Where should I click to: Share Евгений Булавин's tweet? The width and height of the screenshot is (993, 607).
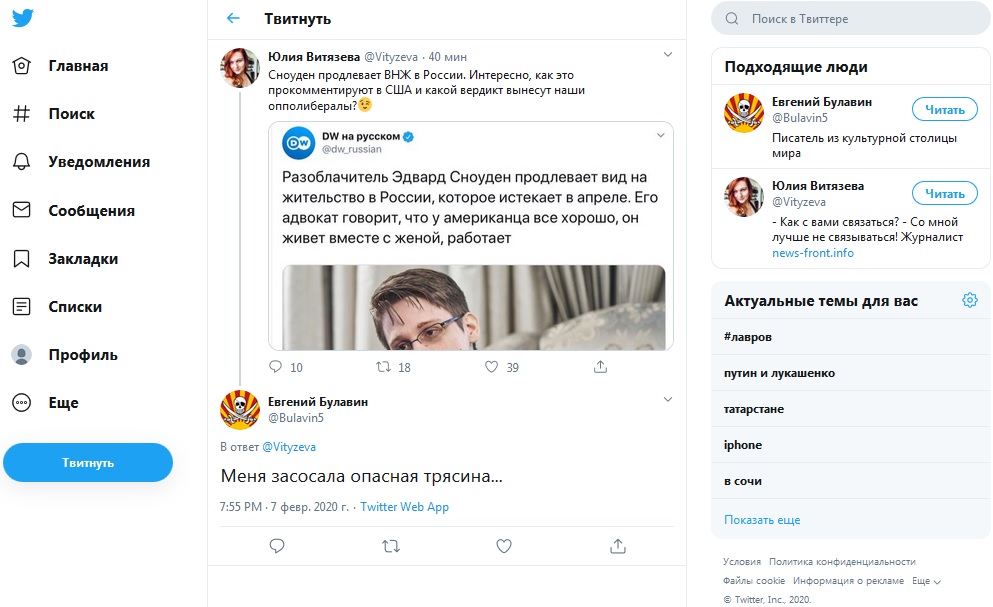click(x=618, y=545)
